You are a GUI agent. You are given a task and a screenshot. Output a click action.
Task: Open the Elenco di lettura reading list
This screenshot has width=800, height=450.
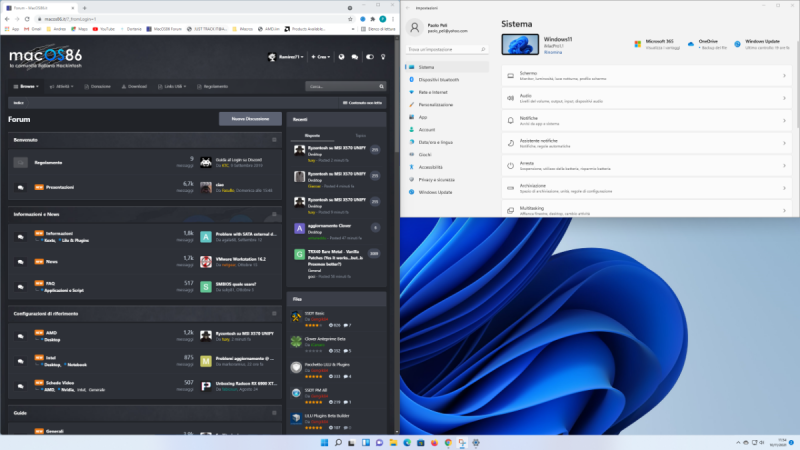pyautogui.click(x=378, y=29)
